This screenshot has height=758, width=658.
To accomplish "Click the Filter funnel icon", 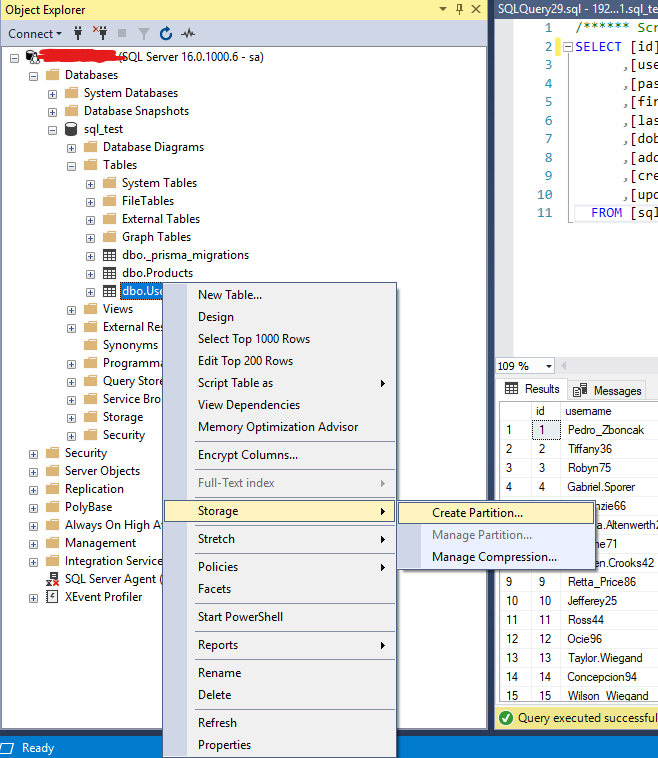I will [x=144, y=33].
